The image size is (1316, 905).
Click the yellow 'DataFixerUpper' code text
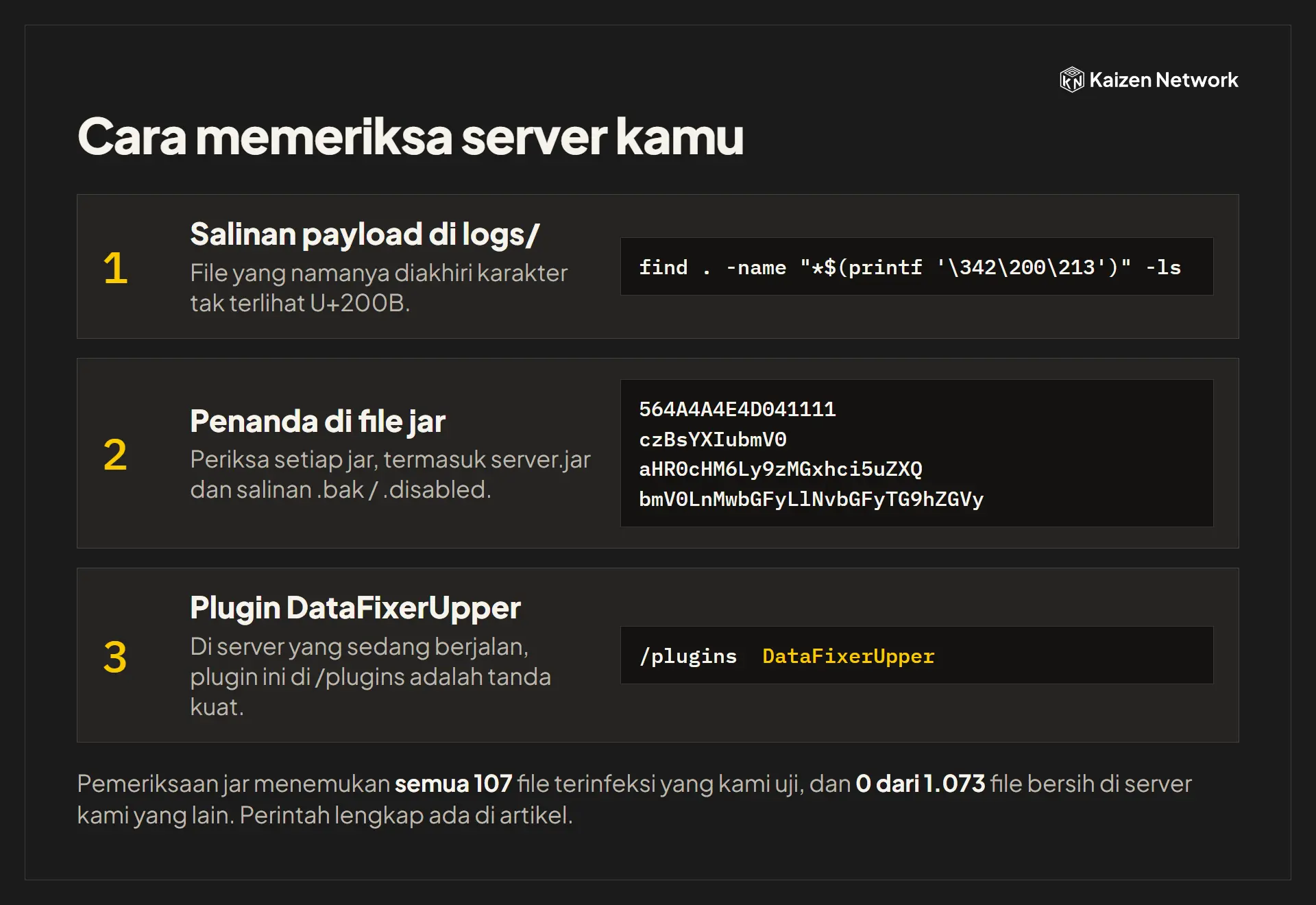click(x=849, y=656)
